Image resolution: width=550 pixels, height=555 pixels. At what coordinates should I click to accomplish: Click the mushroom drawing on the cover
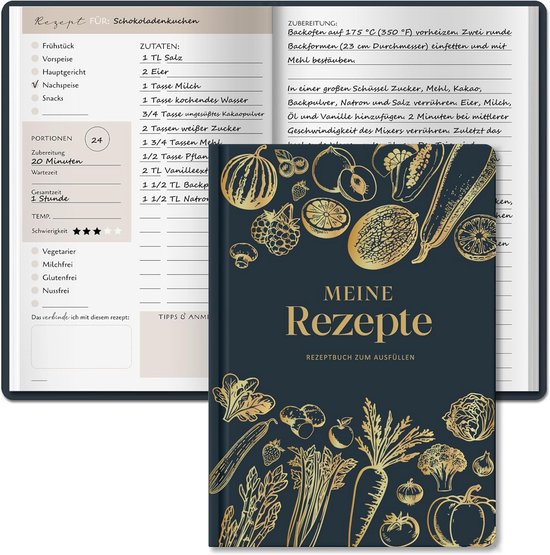pyautogui.click(x=243, y=254)
